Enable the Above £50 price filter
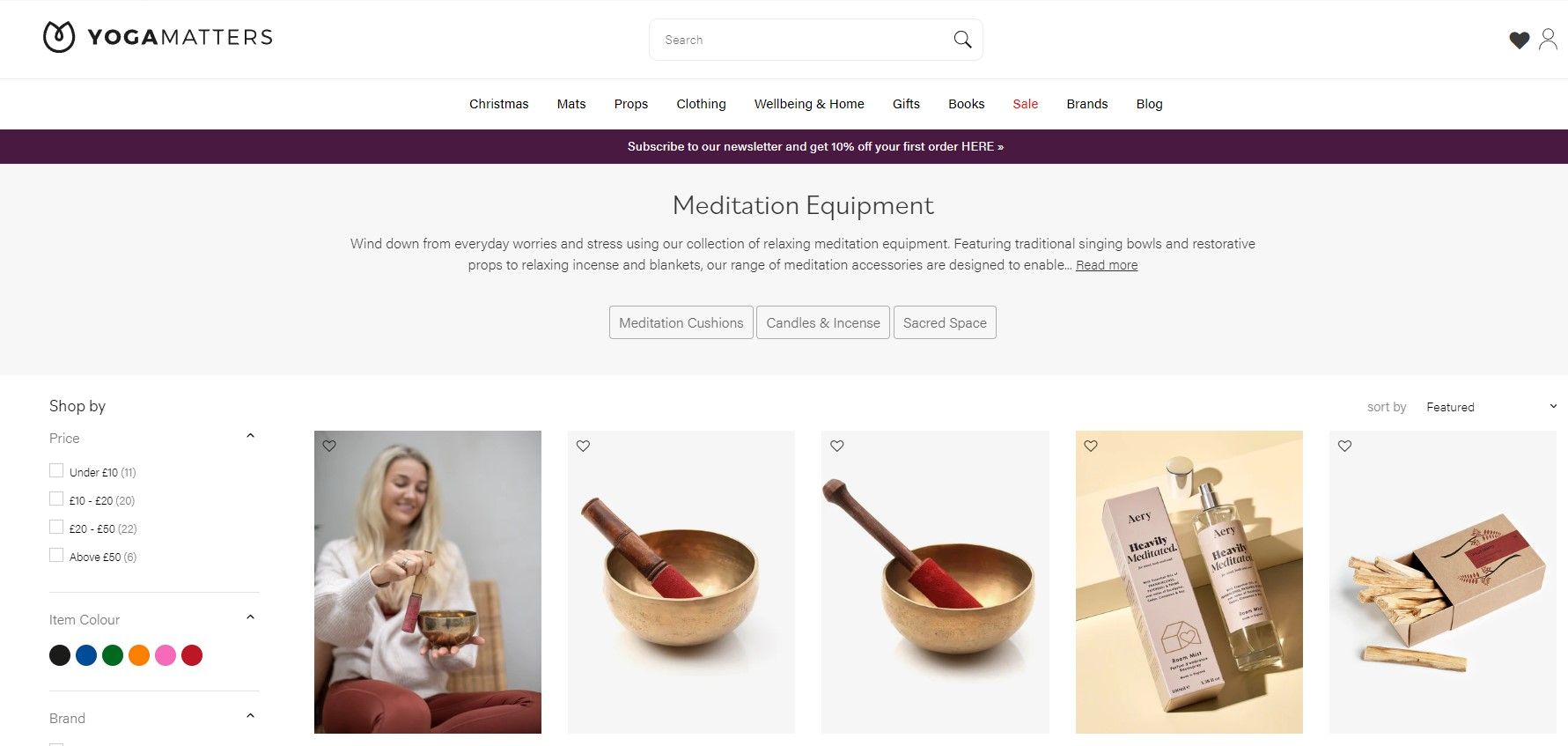Screen dimensions: 1568x746 coord(56,556)
